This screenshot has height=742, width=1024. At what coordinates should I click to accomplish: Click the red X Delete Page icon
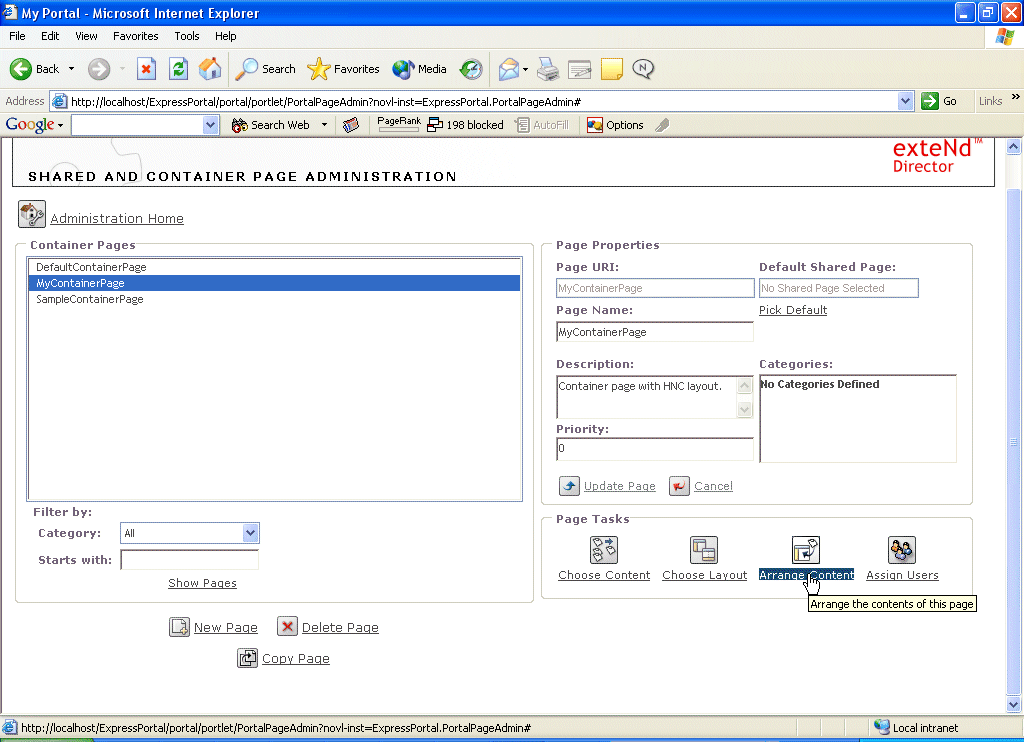pos(287,626)
